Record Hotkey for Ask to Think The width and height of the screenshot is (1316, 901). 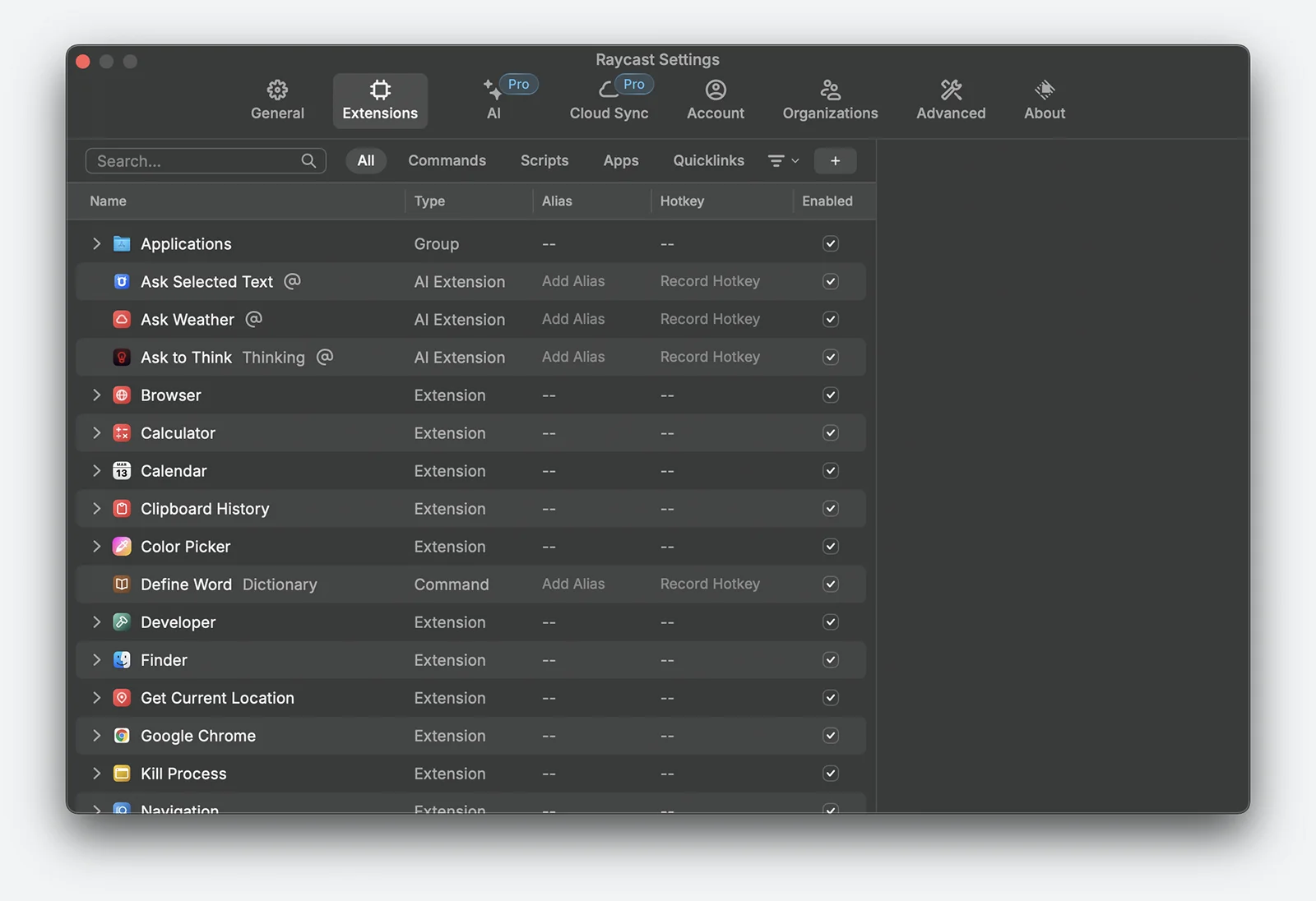(710, 357)
